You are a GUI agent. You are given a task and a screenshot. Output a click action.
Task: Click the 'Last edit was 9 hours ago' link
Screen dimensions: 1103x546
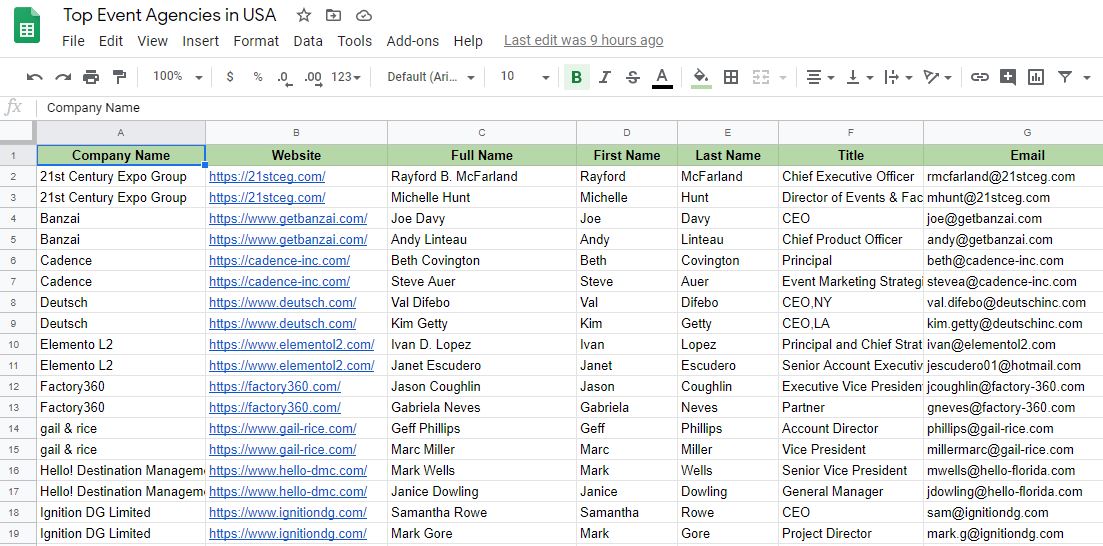(x=583, y=41)
